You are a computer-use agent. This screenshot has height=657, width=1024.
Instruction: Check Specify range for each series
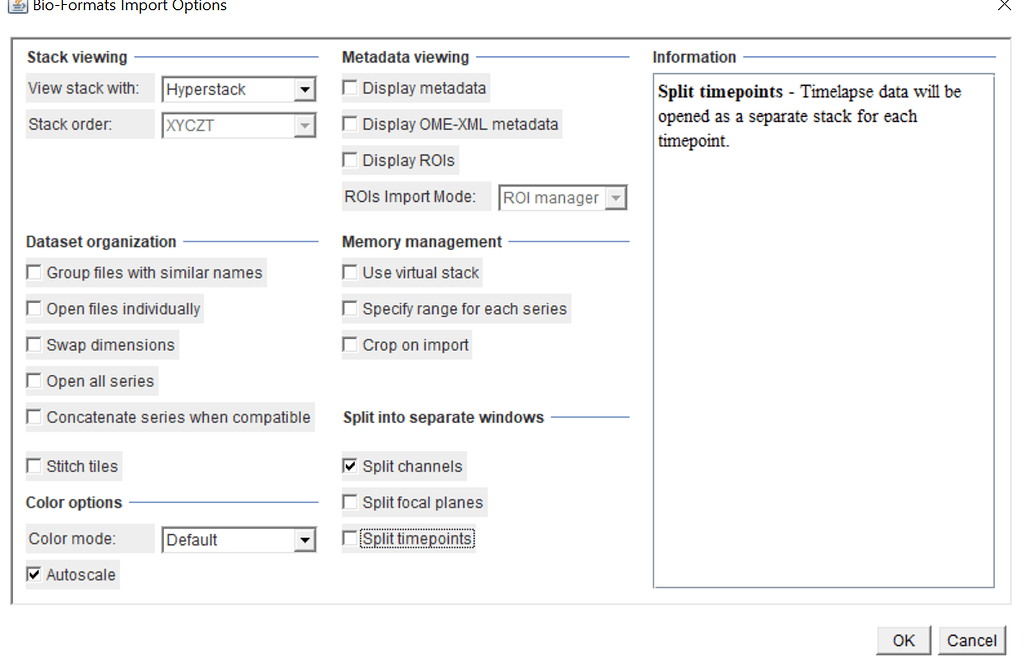tap(349, 308)
